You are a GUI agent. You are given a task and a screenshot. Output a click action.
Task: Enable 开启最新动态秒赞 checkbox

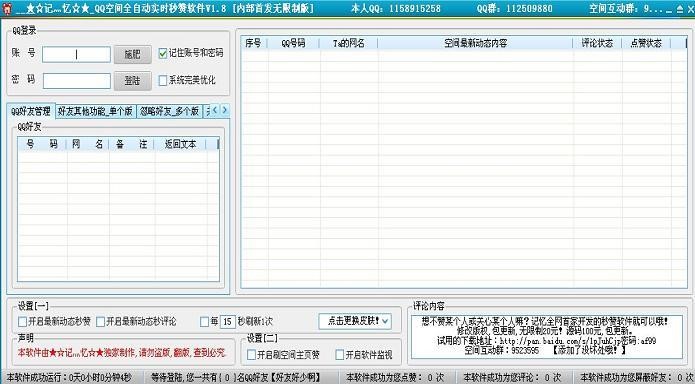[22, 321]
